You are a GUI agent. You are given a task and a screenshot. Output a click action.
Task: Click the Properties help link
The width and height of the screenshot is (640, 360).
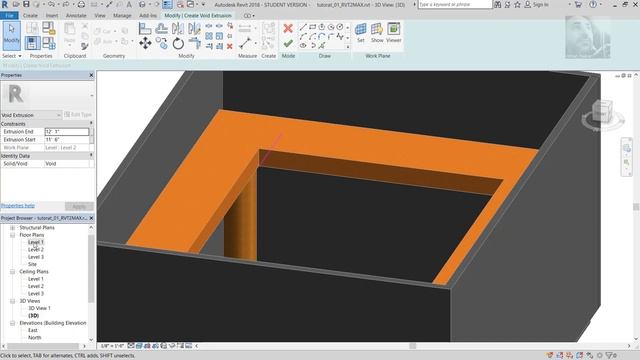(x=18, y=206)
